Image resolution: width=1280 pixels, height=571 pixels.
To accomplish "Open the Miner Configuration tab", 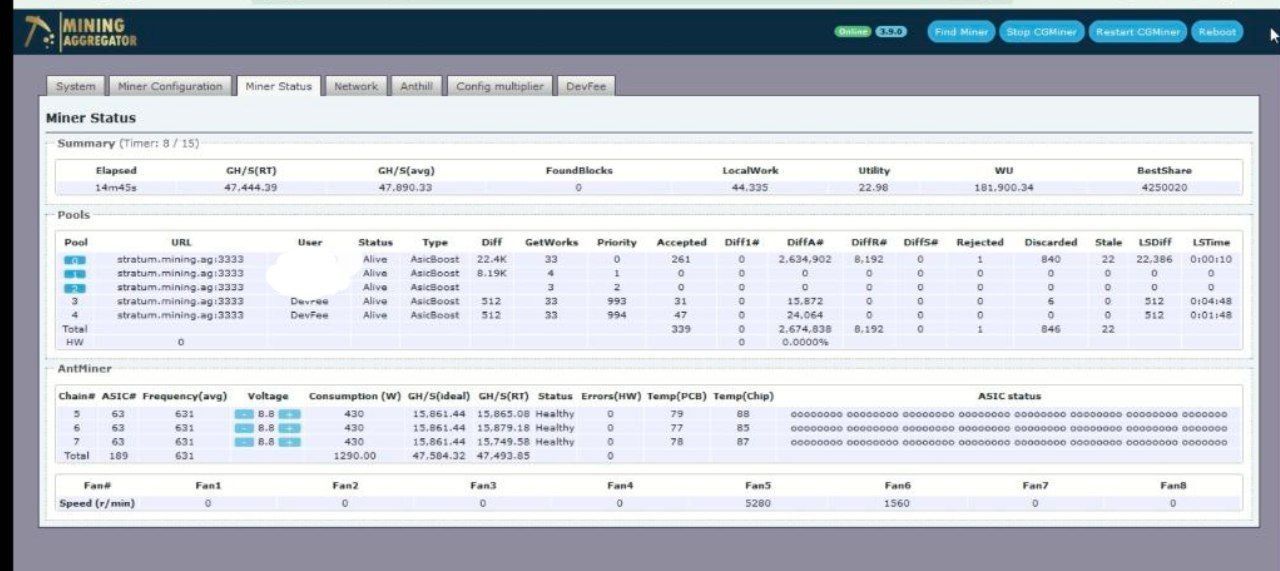I will click(170, 86).
